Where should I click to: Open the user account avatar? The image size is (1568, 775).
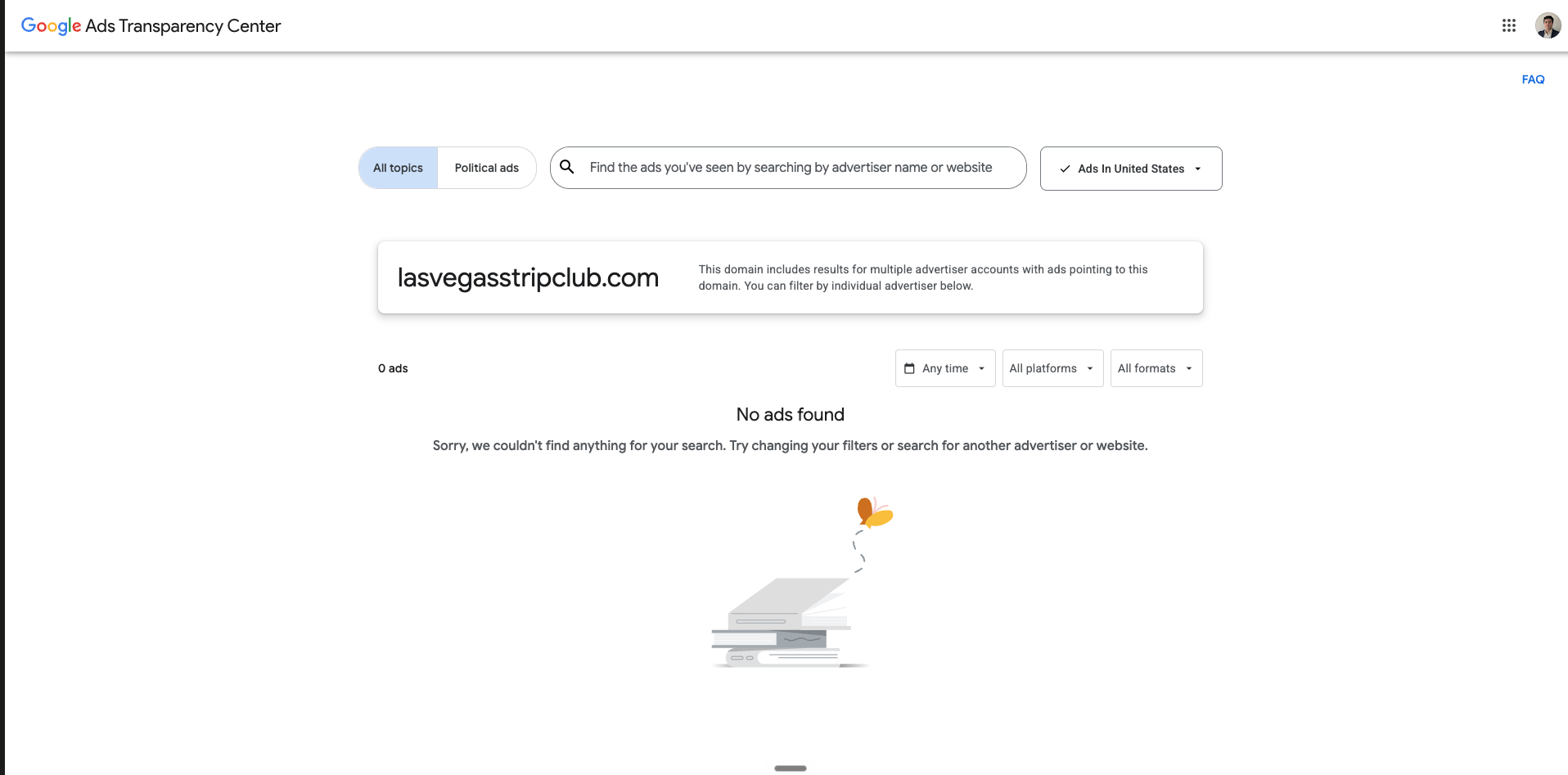(1548, 25)
